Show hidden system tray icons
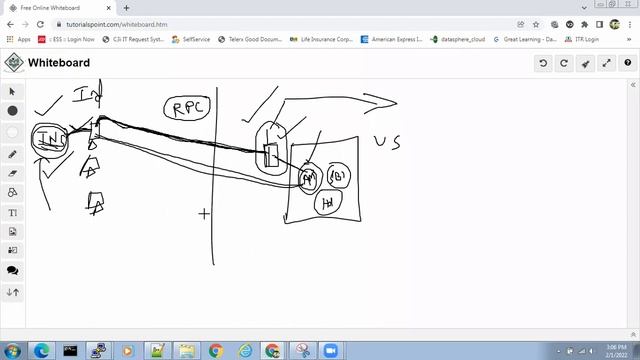Image resolution: width=640 pixels, height=360 pixels. click(558, 351)
